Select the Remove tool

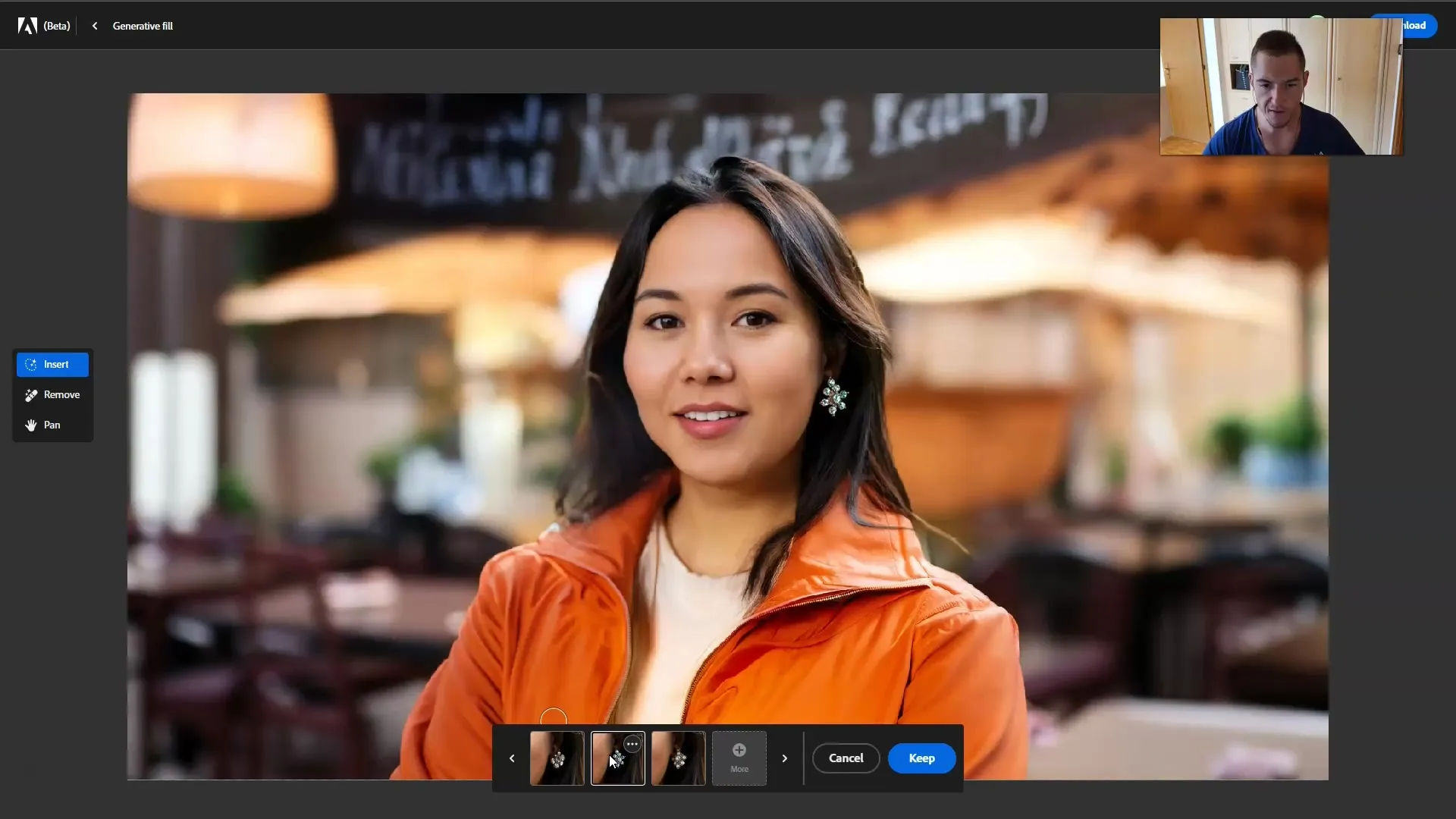coord(52,395)
